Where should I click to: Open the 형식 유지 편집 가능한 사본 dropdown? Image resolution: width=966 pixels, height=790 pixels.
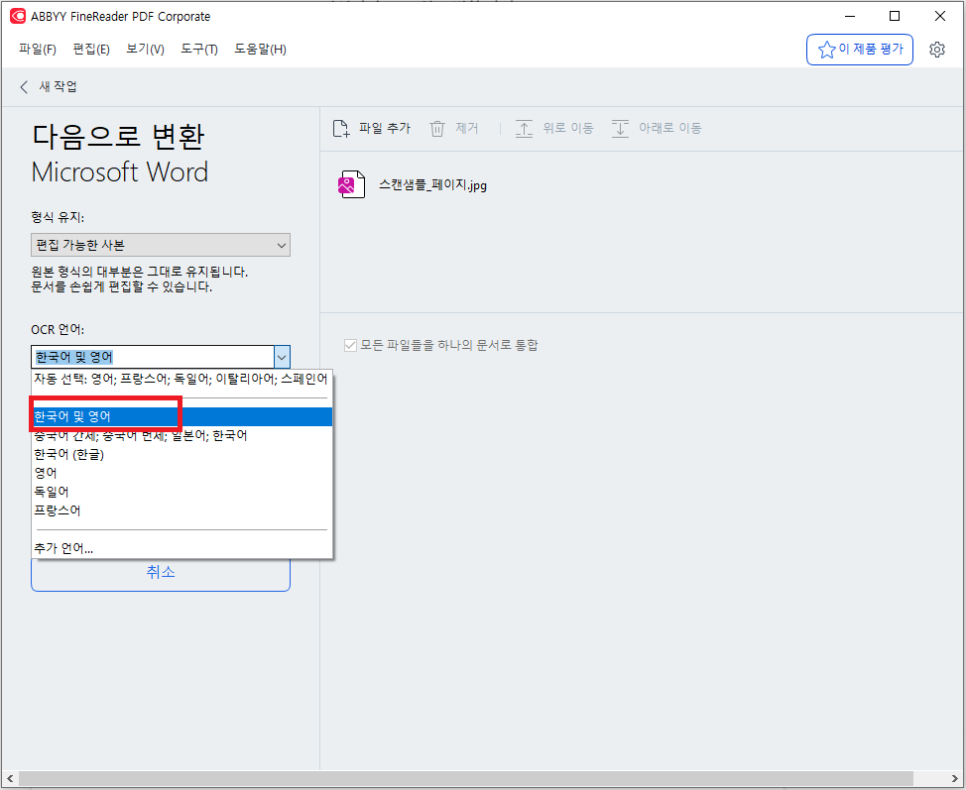point(160,245)
